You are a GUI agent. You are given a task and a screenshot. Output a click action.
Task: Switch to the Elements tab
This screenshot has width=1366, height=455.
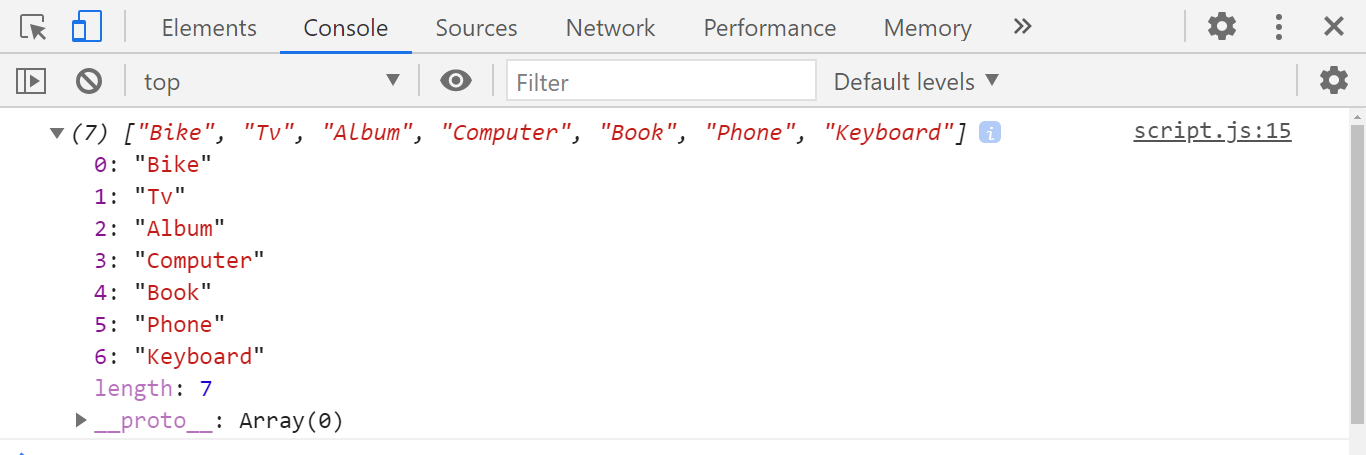point(209,28)
